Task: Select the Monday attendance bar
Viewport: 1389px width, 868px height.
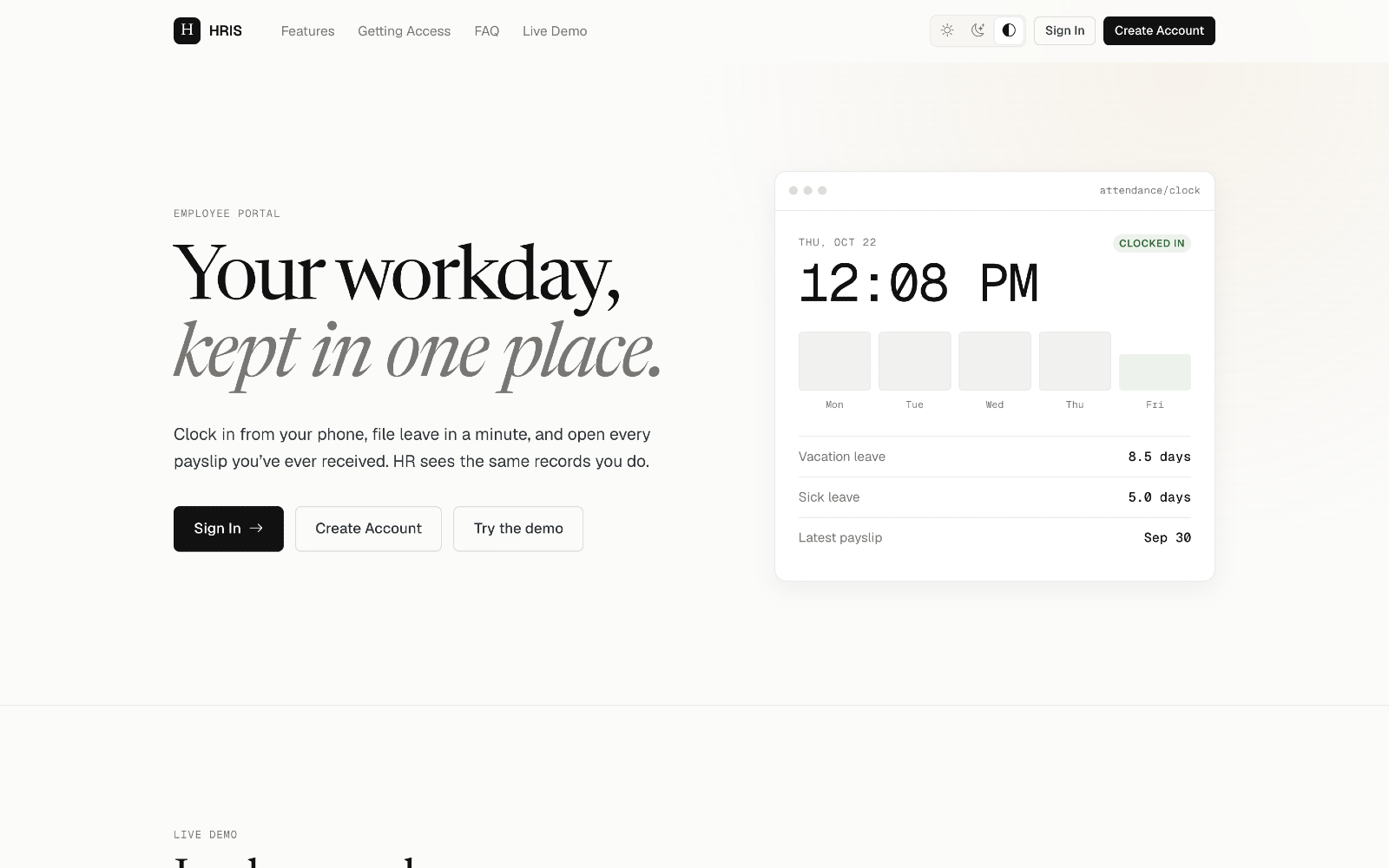Action: pyautogui.click(x=834, y=361)
